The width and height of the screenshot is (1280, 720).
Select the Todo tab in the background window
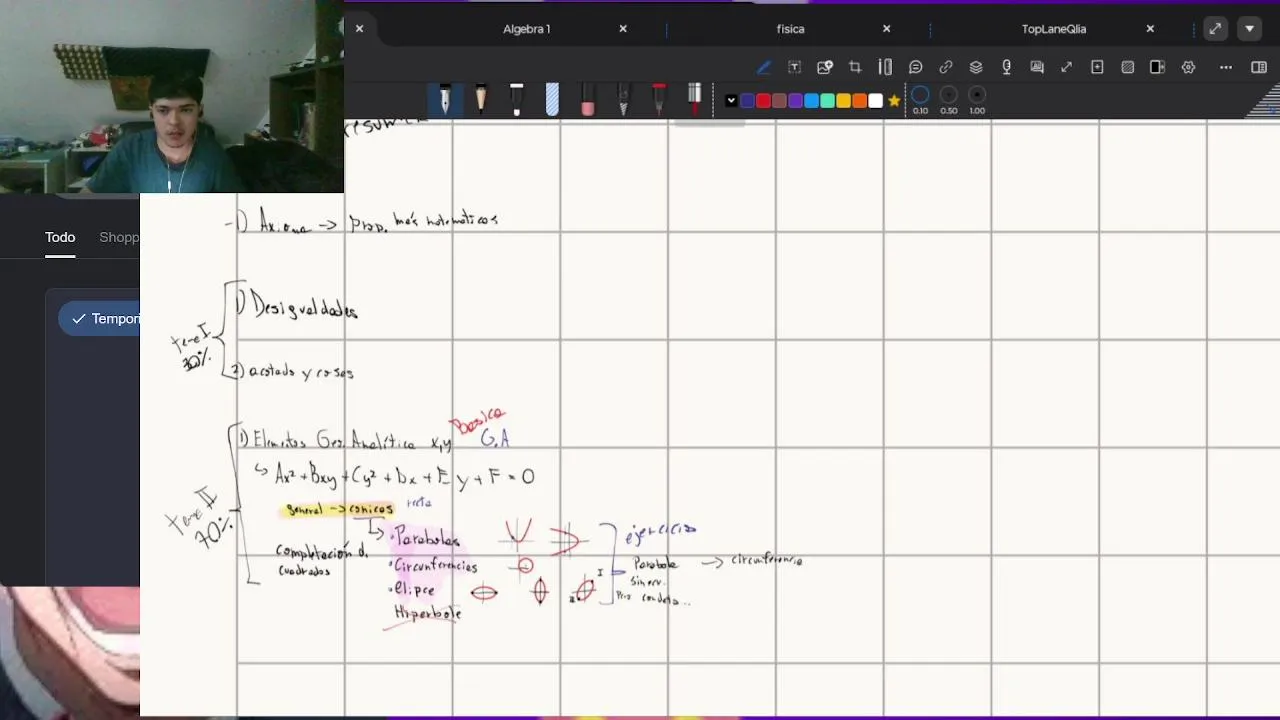60,237
